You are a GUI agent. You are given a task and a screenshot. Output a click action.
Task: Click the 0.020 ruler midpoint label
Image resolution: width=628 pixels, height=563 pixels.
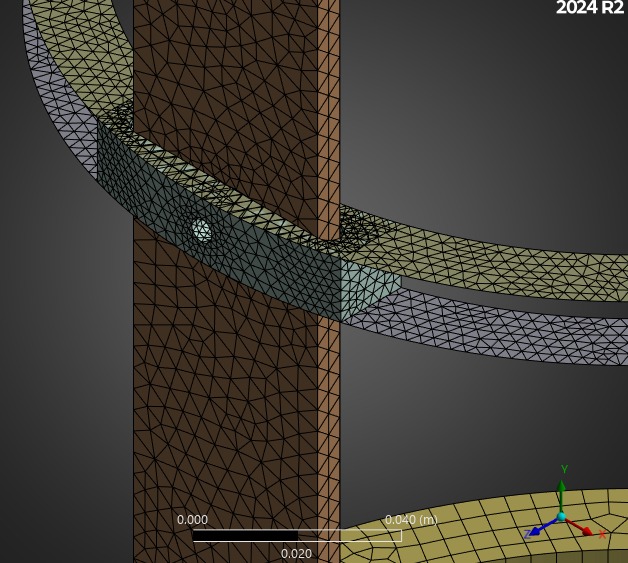(296, 553)
